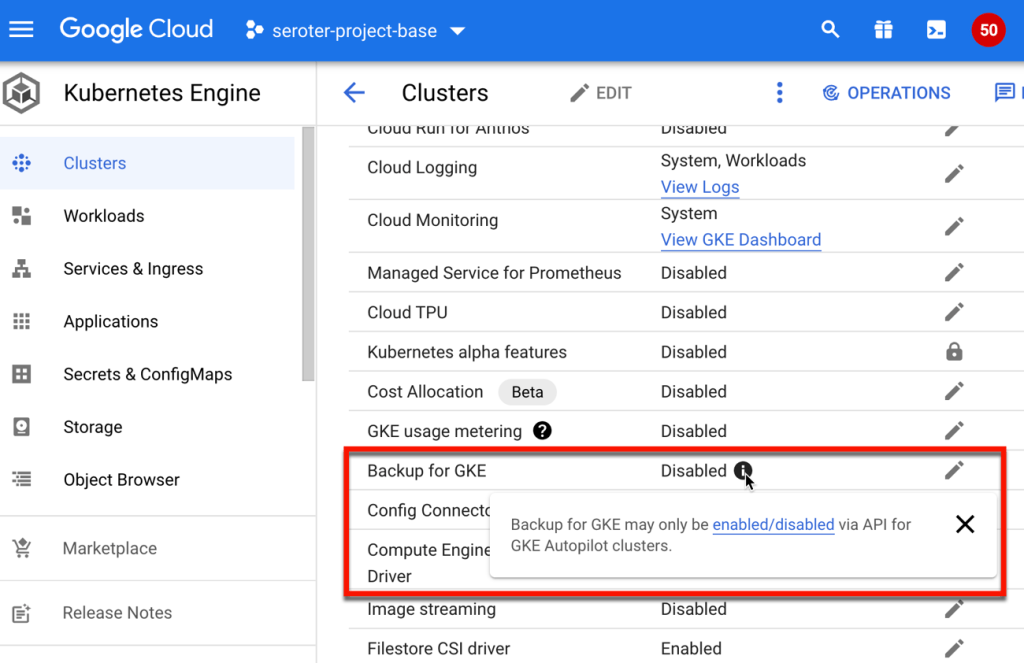Go to Services & Ingress page
1024x663 pixels.
pos(132,269)
